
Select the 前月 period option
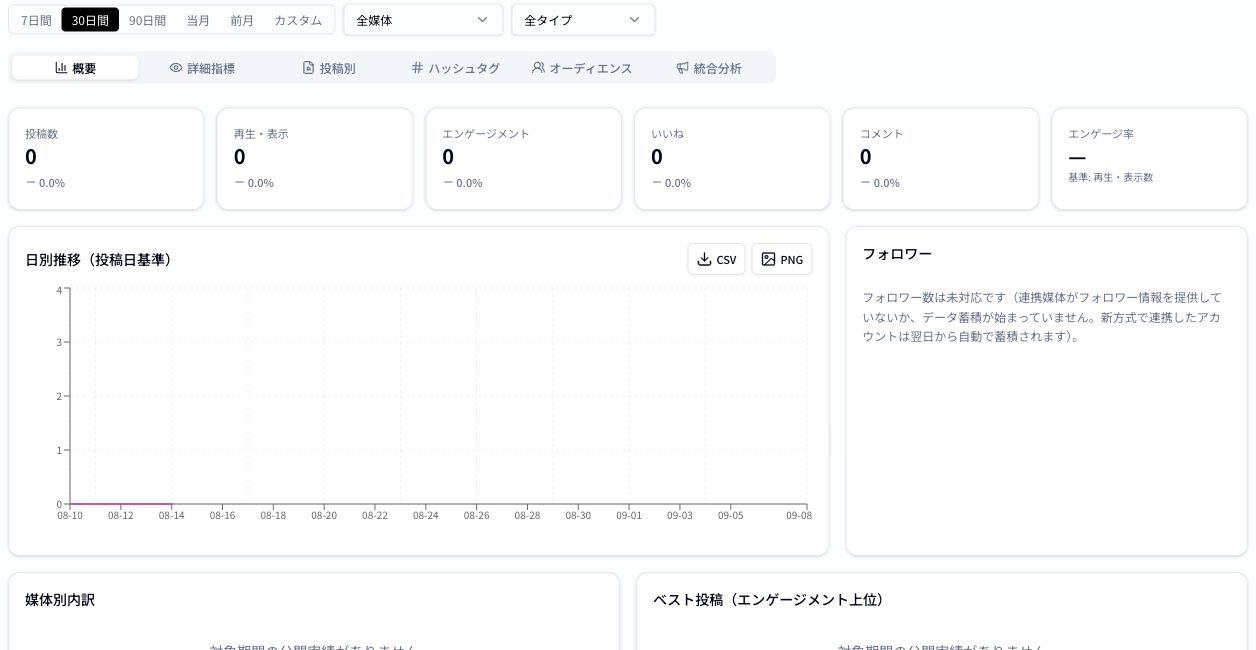pos(242,20)
